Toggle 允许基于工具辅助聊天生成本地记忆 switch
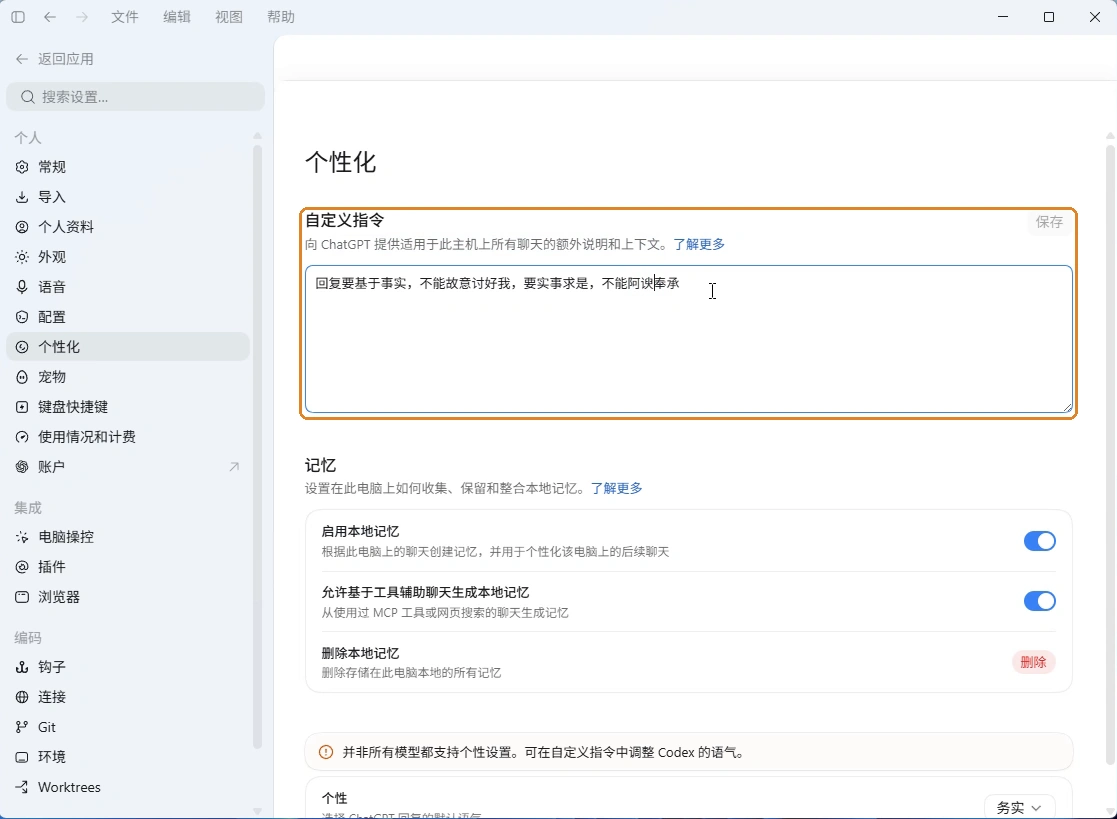Viewport: 1117px width, 819px height. 1039,601
